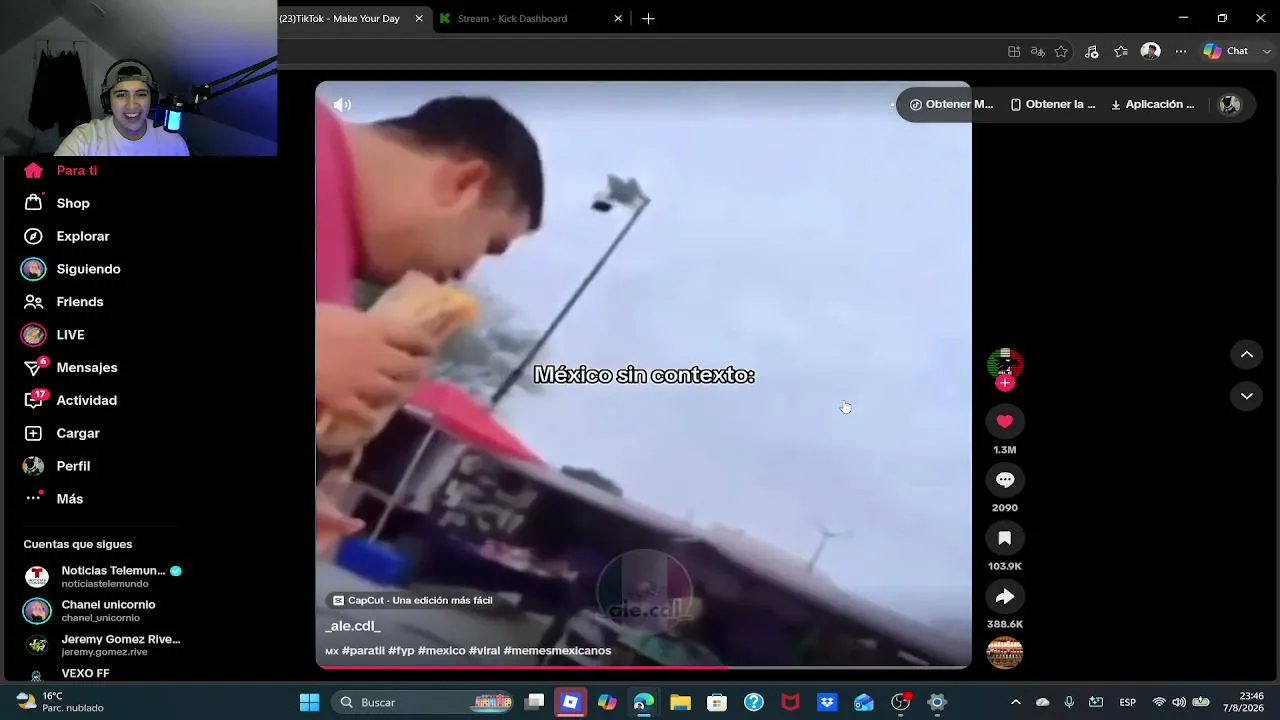Click the Obtener la... app button
The width and height of the screenshot is (1280, 720).
[1053, 104]
